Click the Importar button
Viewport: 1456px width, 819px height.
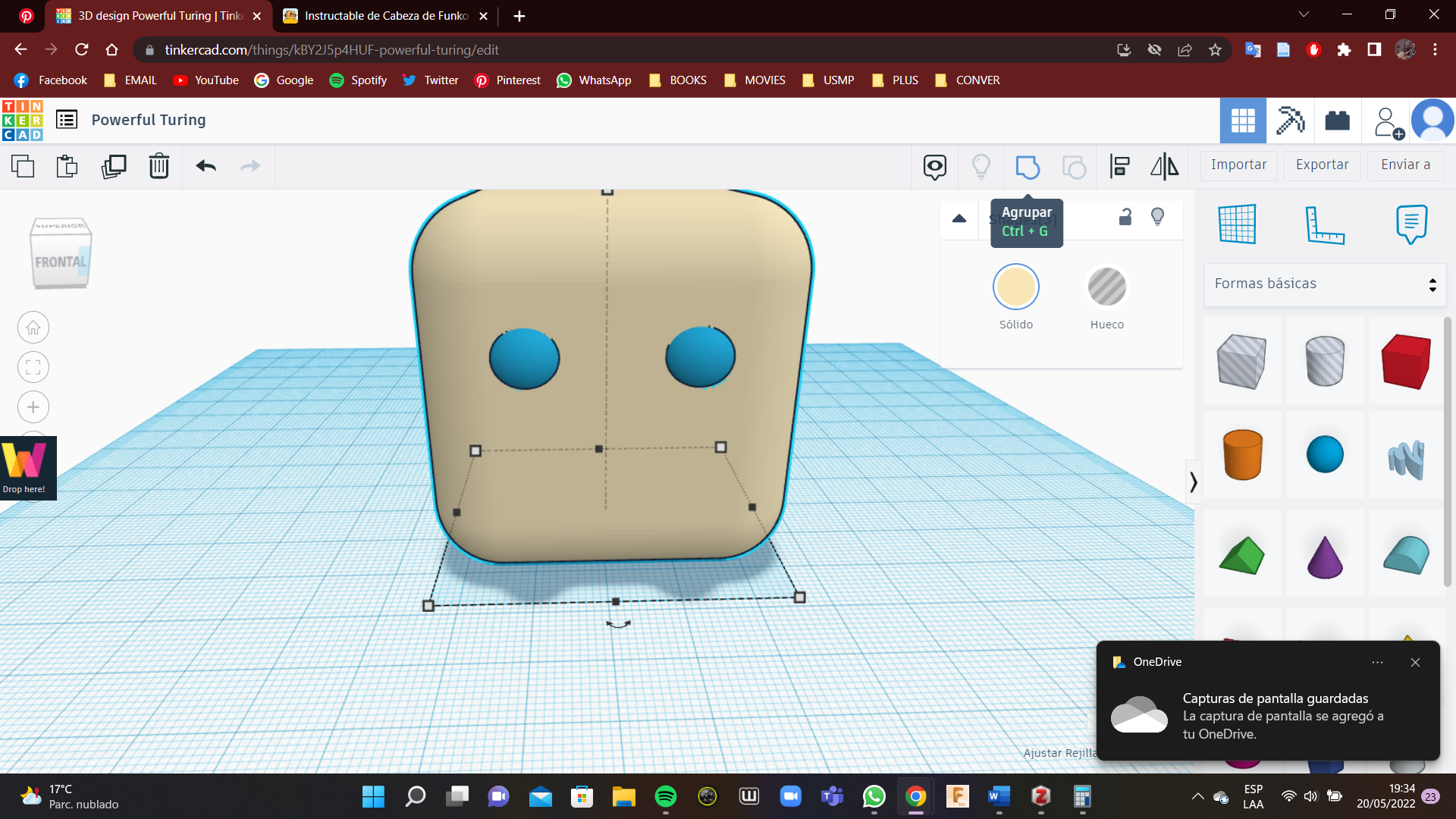tap(1238, 165)
